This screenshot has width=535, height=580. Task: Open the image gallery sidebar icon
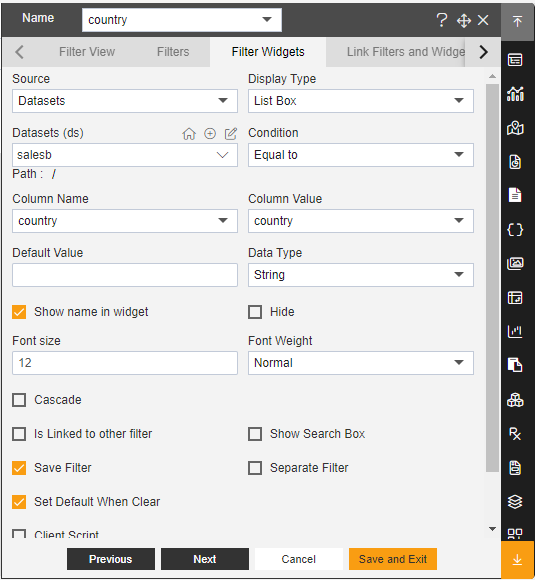(x=515, y=264)
